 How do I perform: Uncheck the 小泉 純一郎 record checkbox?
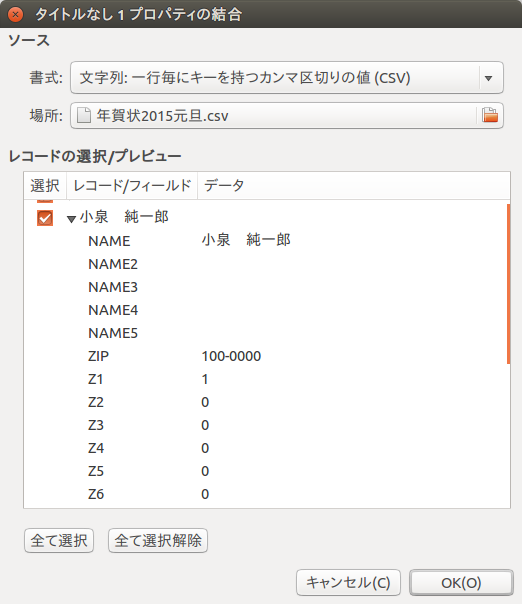45,218
